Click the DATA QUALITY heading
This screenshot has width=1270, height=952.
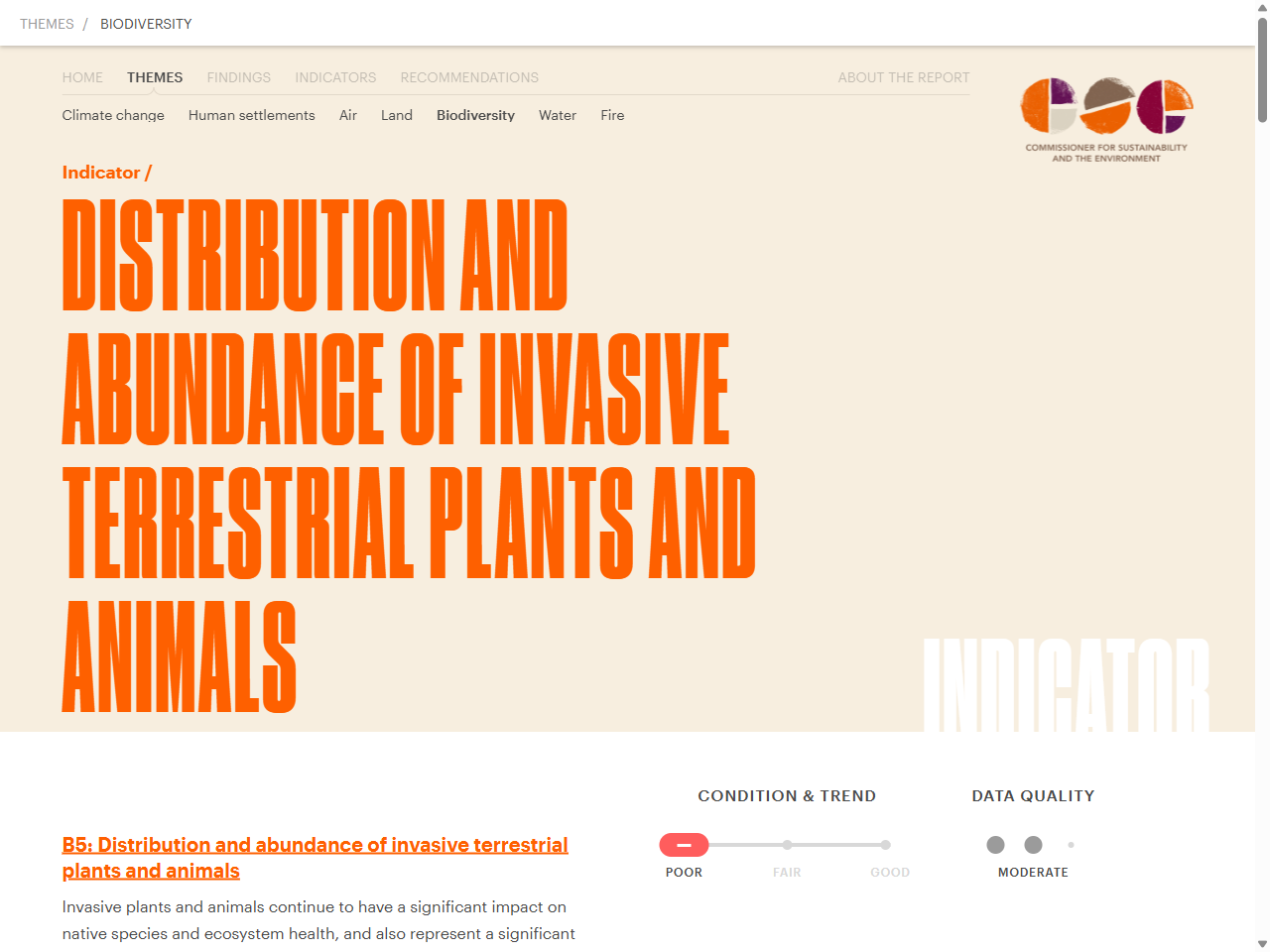tap(1033, 796)
